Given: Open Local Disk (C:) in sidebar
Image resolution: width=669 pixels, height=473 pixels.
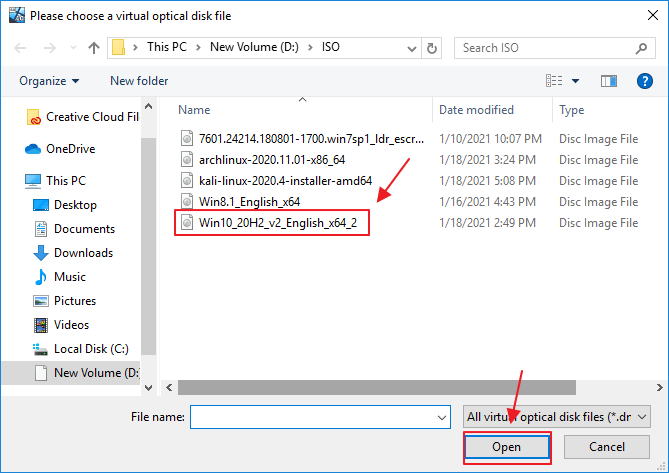Looking at the screenshot, I should (81, 349).
